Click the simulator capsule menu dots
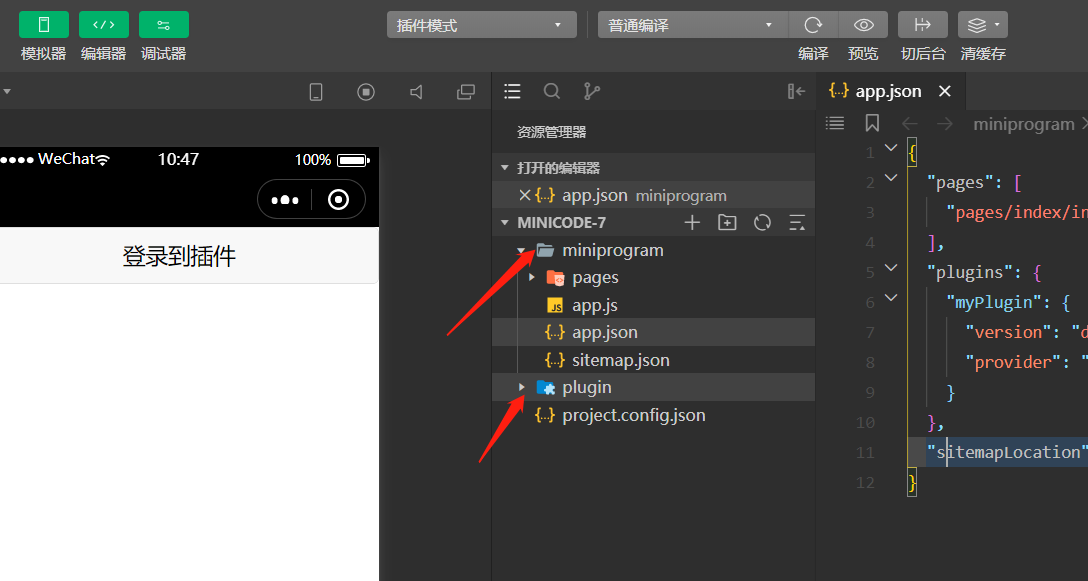The height and width of the screenshot is (581, 1088). 284,200
